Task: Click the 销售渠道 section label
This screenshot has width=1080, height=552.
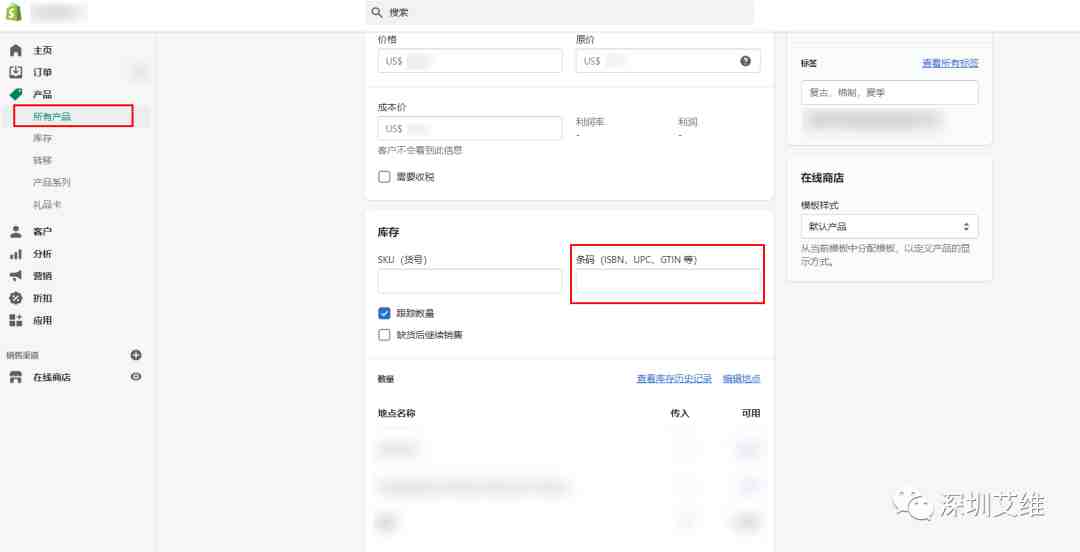Action: tap(23, 356)
